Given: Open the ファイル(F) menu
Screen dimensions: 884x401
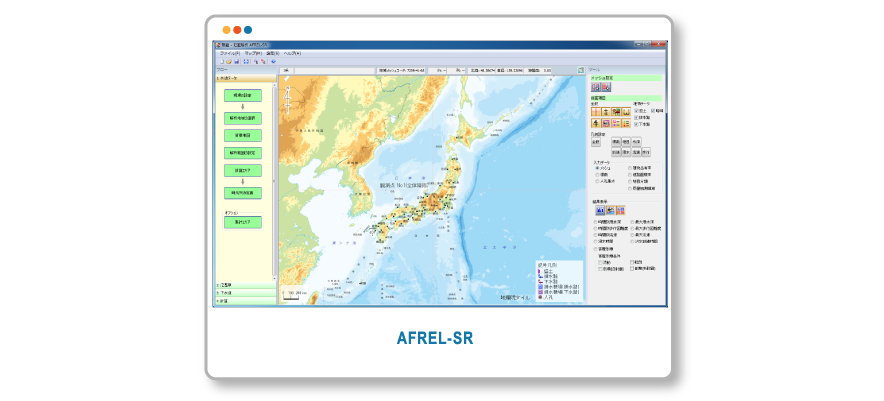Looking at the screenshot, I should 230,54.
